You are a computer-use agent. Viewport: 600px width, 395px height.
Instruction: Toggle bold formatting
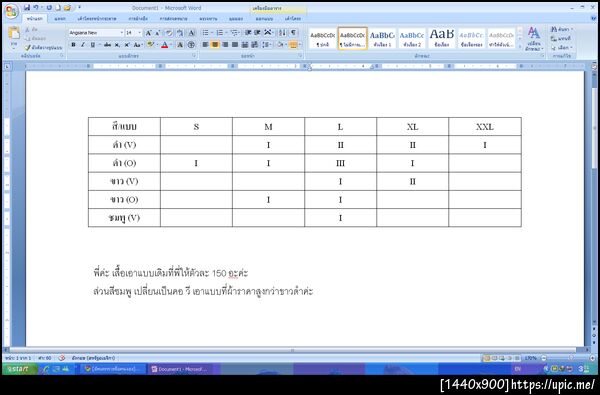[73, 45]
